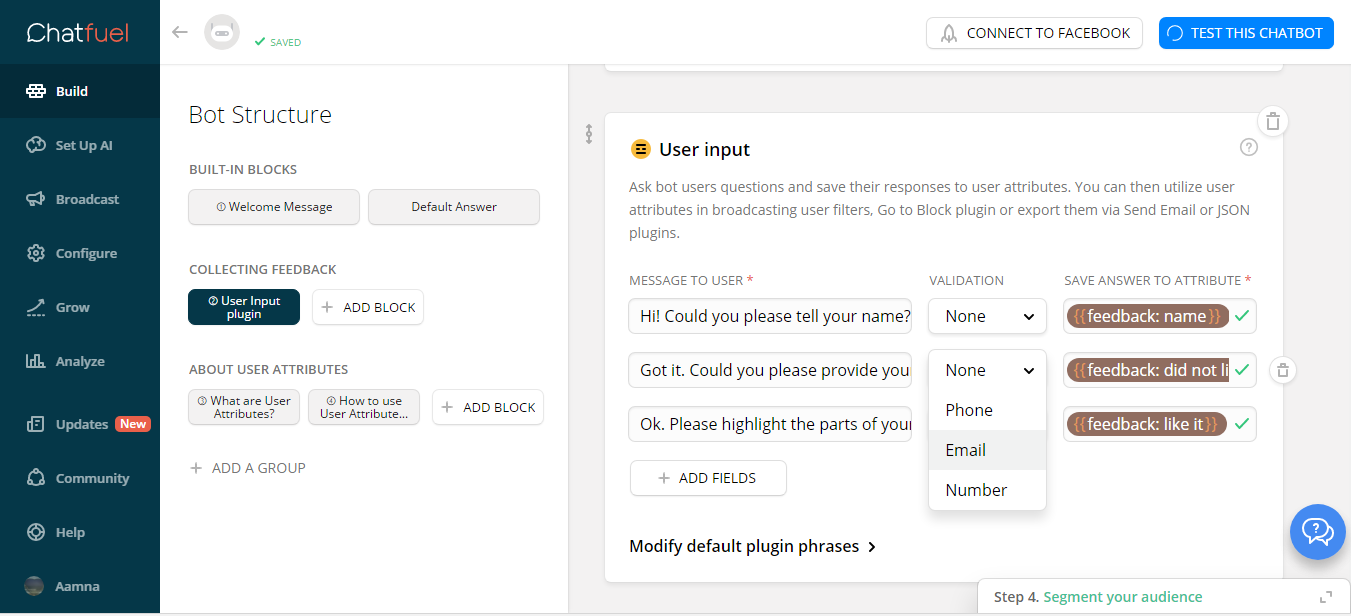The image size is (1351, 616).
Task: Open the first Validation dropdown
Action: 987,316
